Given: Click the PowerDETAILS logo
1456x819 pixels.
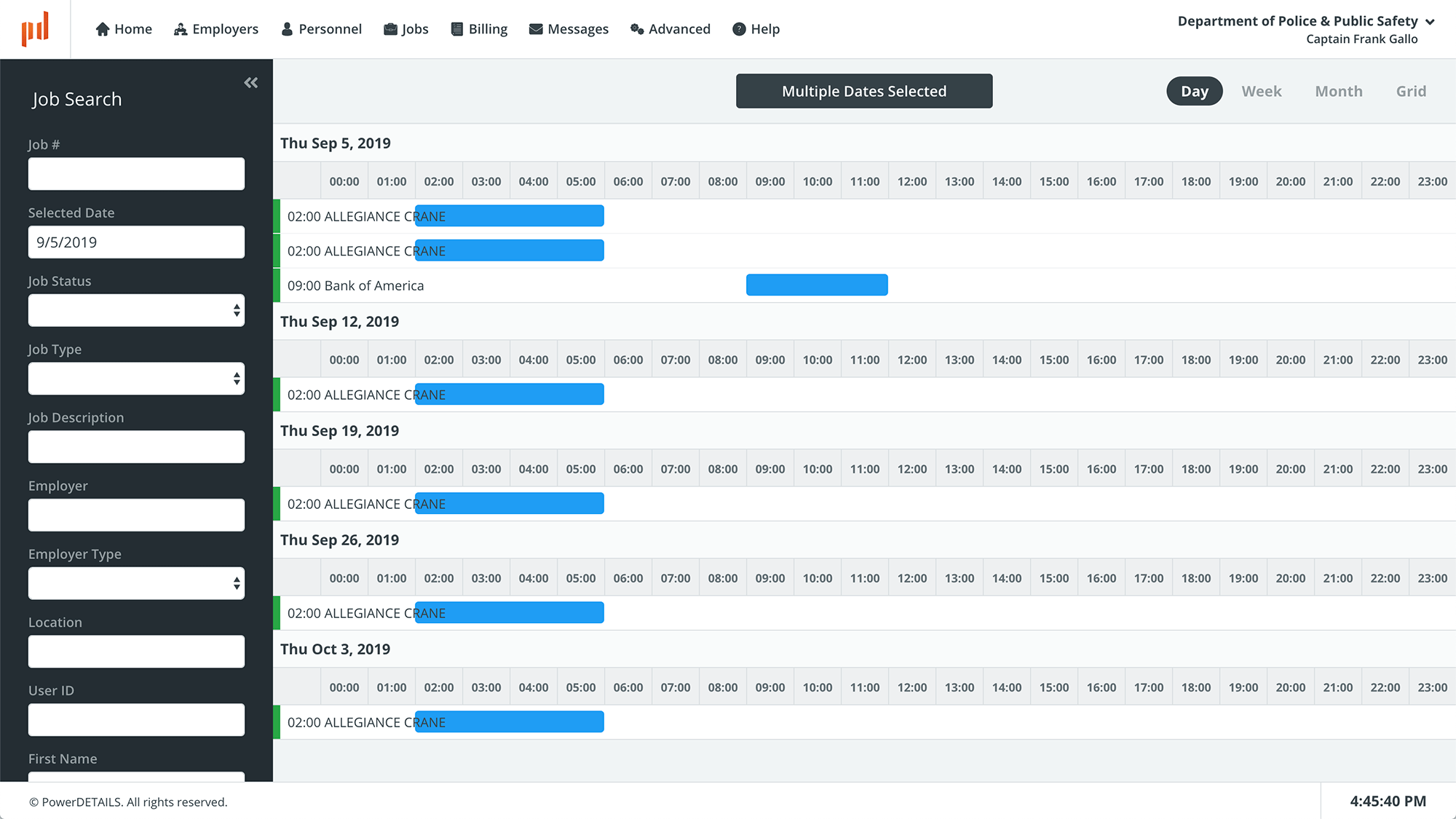Looking at the screenshot, I should tap(35, 28).
